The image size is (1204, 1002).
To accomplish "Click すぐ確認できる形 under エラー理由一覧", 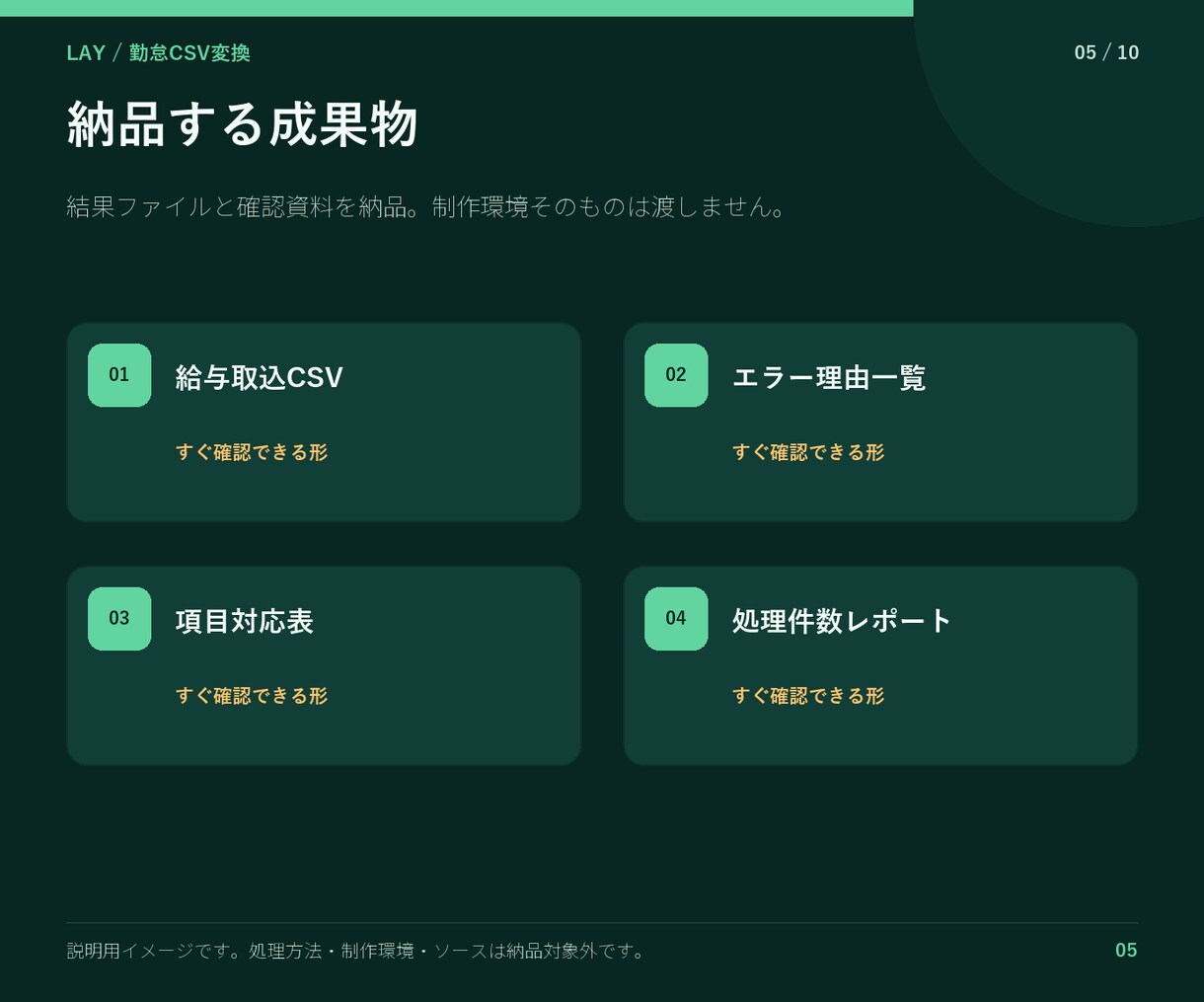I will click(808, 452).
